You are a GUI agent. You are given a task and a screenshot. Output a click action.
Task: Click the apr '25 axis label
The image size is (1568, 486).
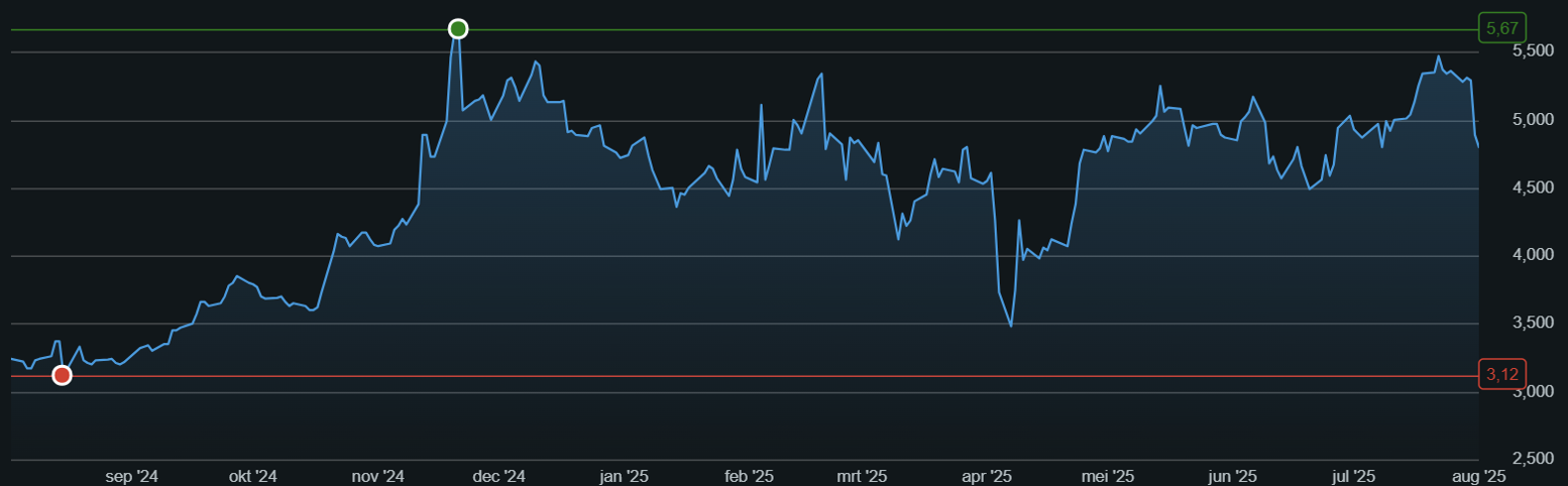(987, 477)
